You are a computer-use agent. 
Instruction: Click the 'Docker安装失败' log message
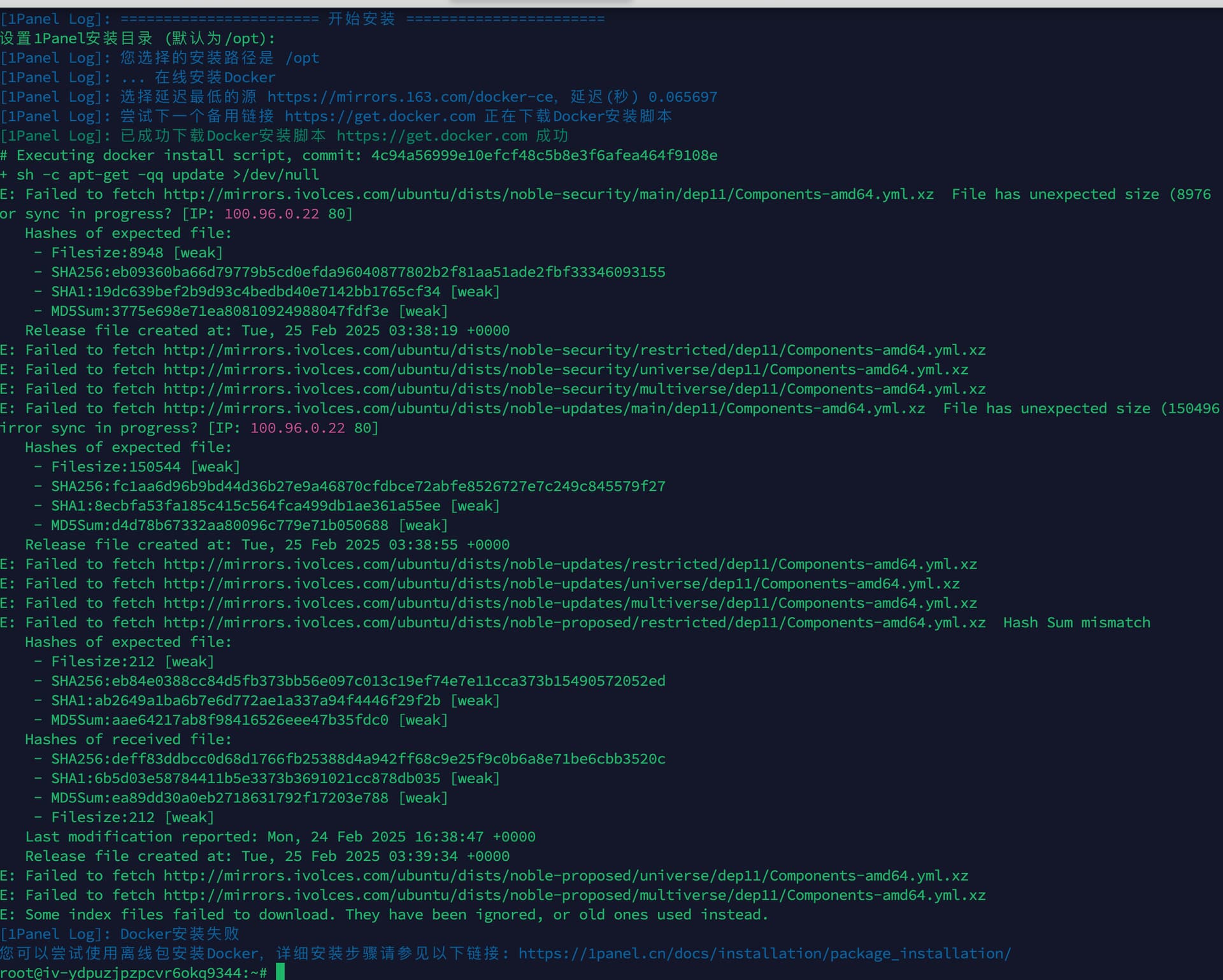click(180, 934)
